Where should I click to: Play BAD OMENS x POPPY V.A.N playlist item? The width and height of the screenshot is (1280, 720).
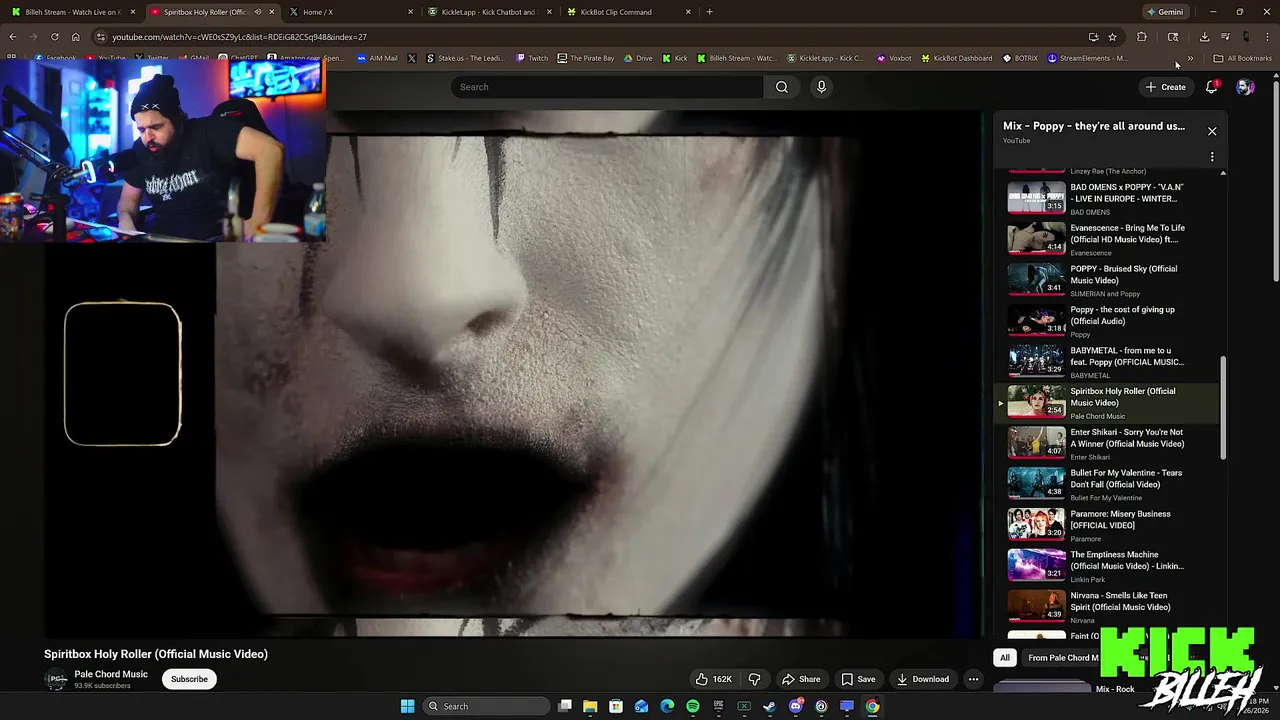point(1108,198)
